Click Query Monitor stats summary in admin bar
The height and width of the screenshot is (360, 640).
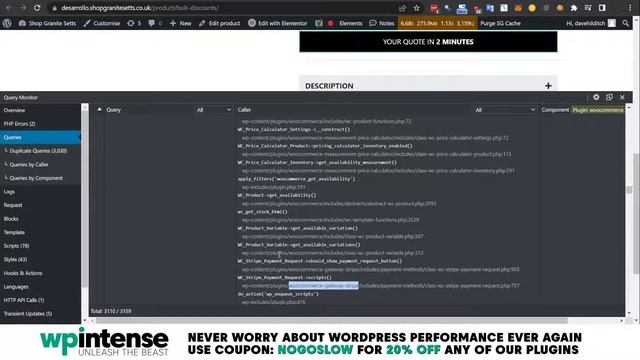[x=437, y=23]
